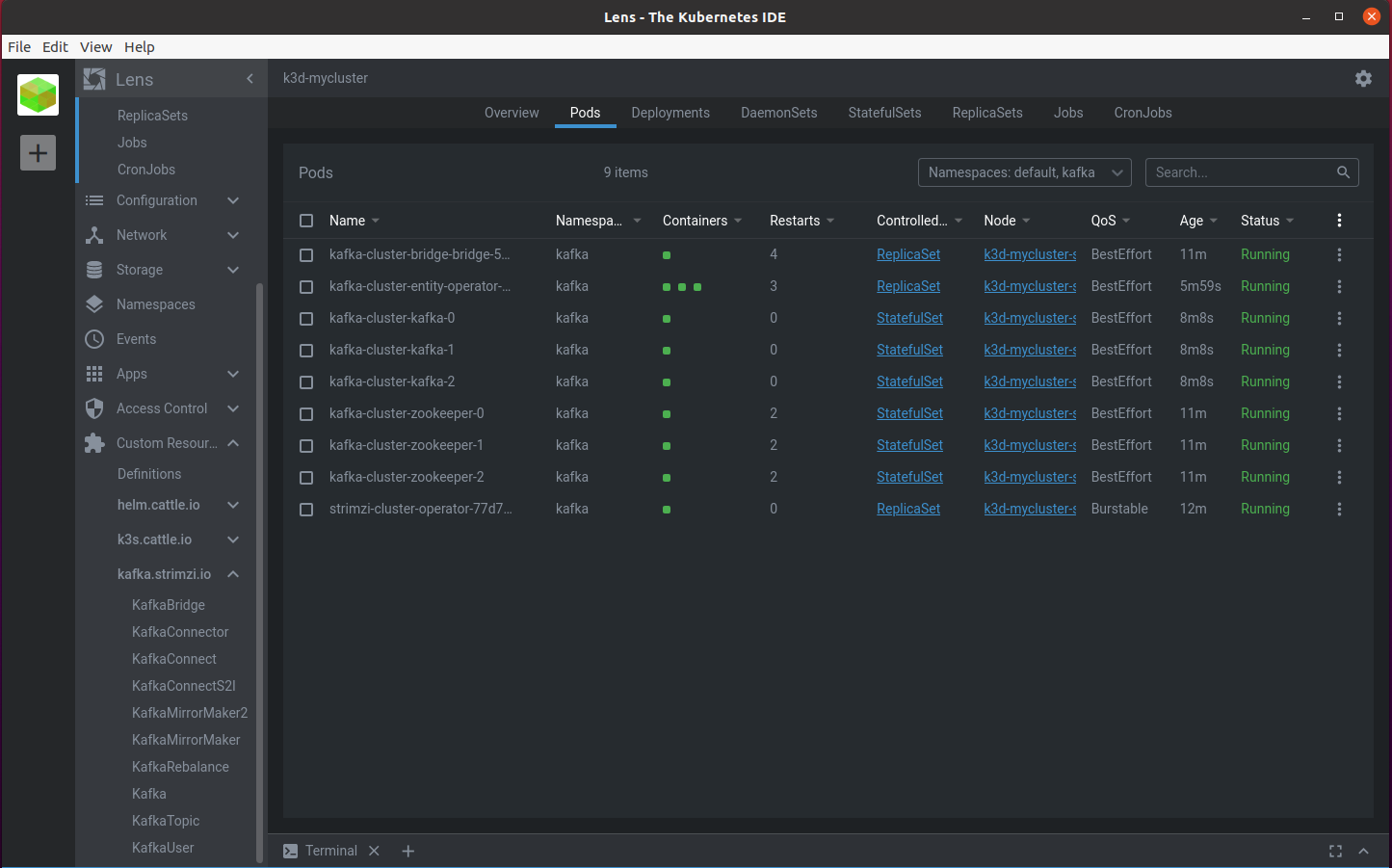Viewport: 1392px width, 868px height.
Task: Open the k3d-mycluster cube icon
Action: pos(38,95)
